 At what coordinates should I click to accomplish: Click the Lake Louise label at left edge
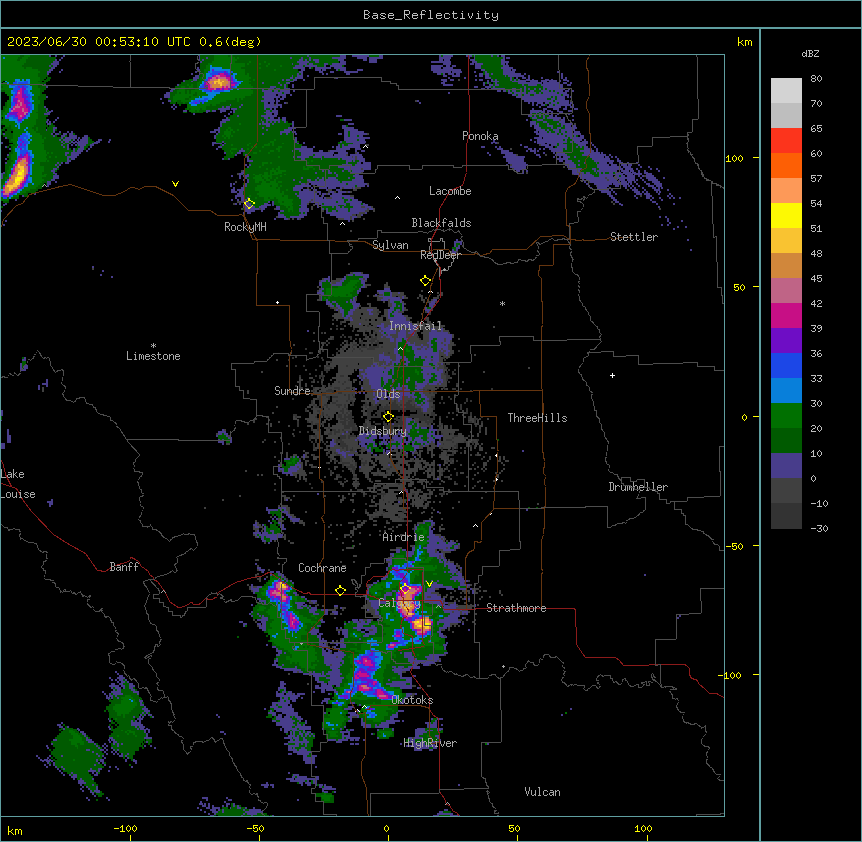click(18, 484)
